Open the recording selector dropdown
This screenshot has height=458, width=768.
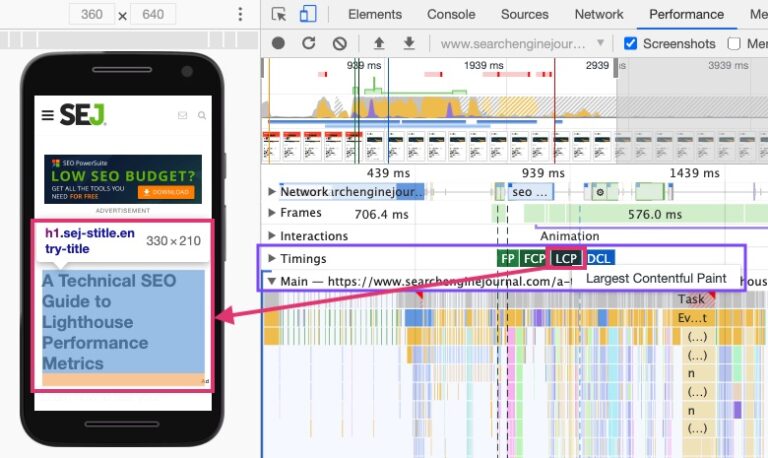522,44
